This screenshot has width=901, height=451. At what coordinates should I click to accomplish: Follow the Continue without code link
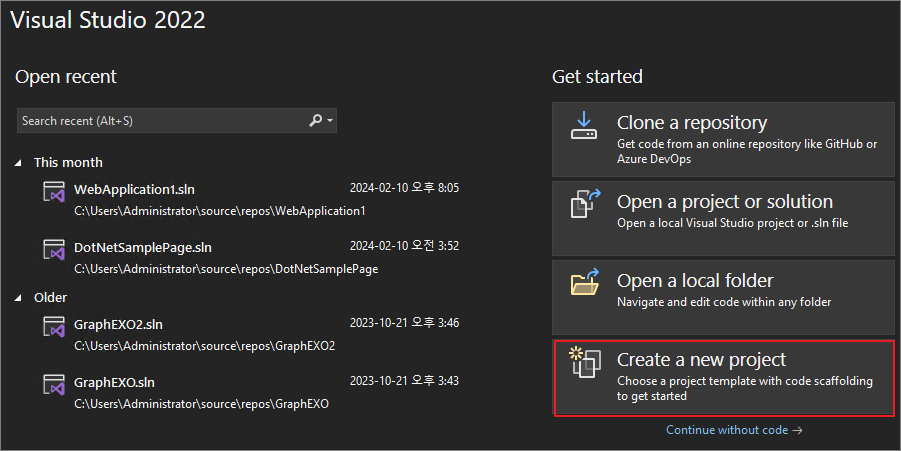(734, 430)
